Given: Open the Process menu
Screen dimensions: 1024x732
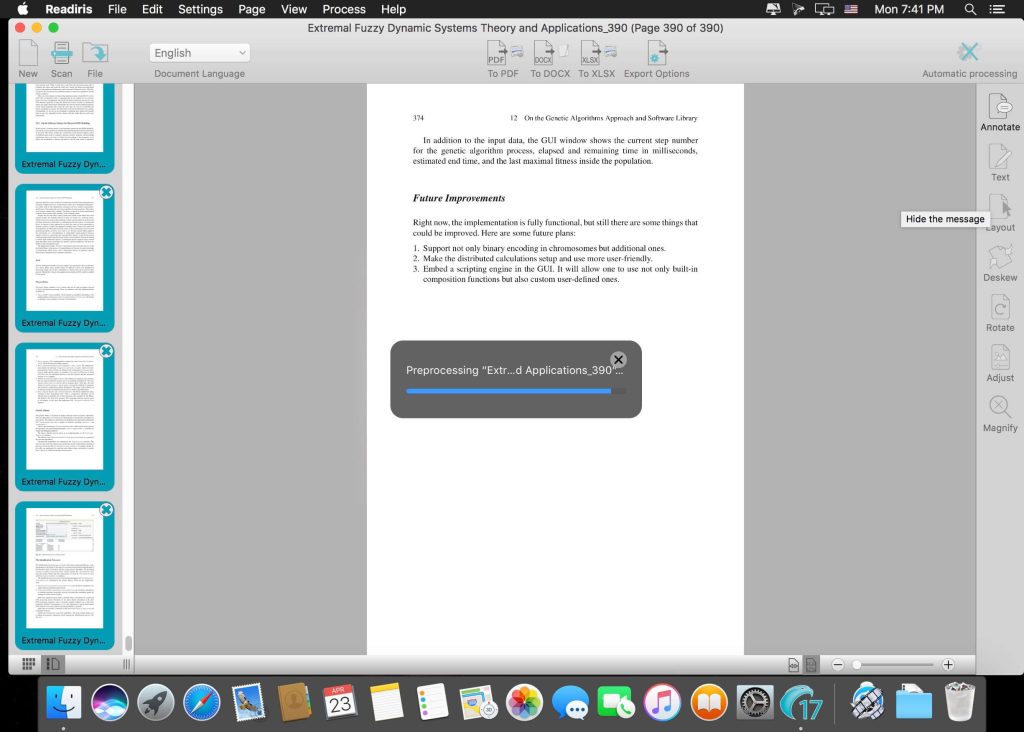Looking at the screenshot, I should [x=343, y=9].
